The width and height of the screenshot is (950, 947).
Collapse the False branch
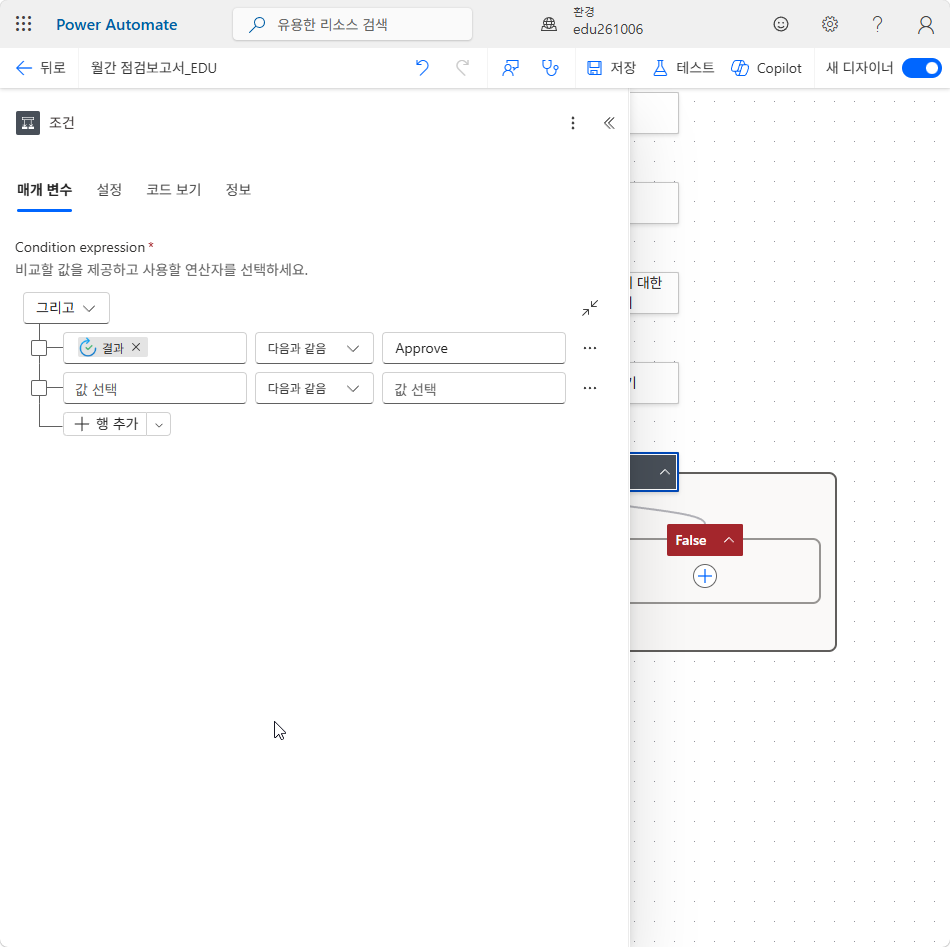(729, 540)
